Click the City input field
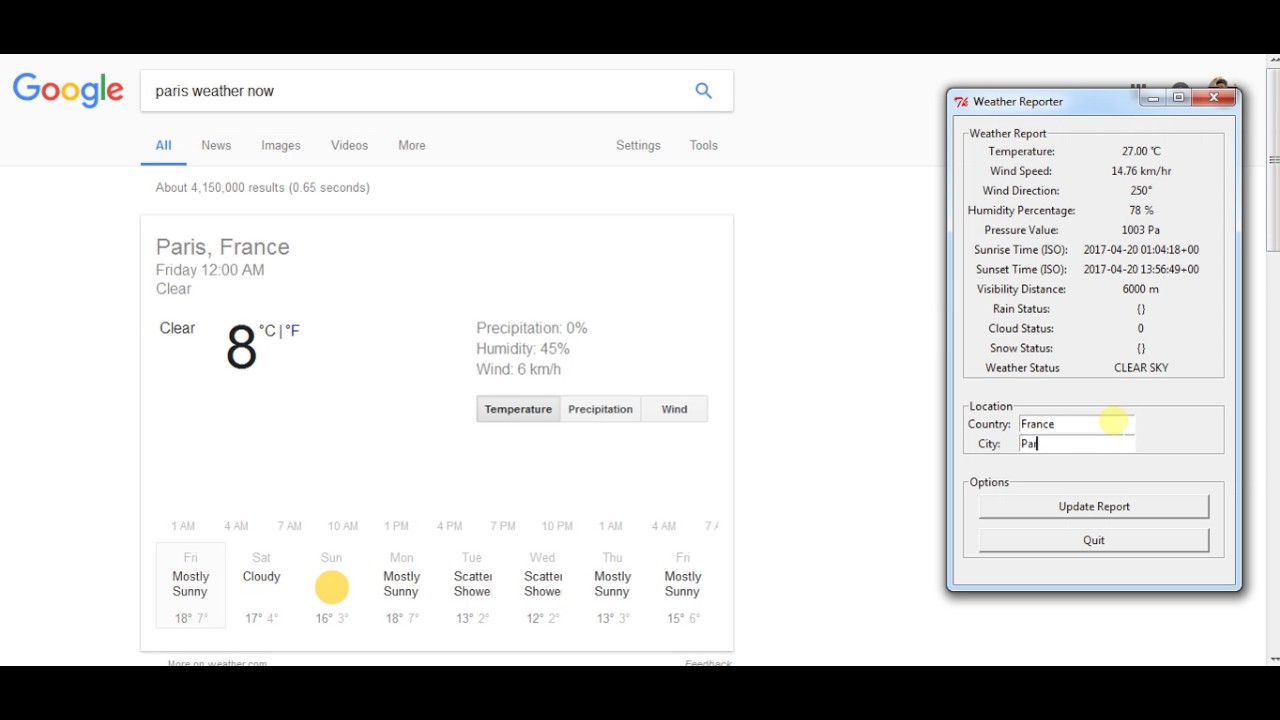This screenshot has width=1280, height=720. coord(1077,444)
